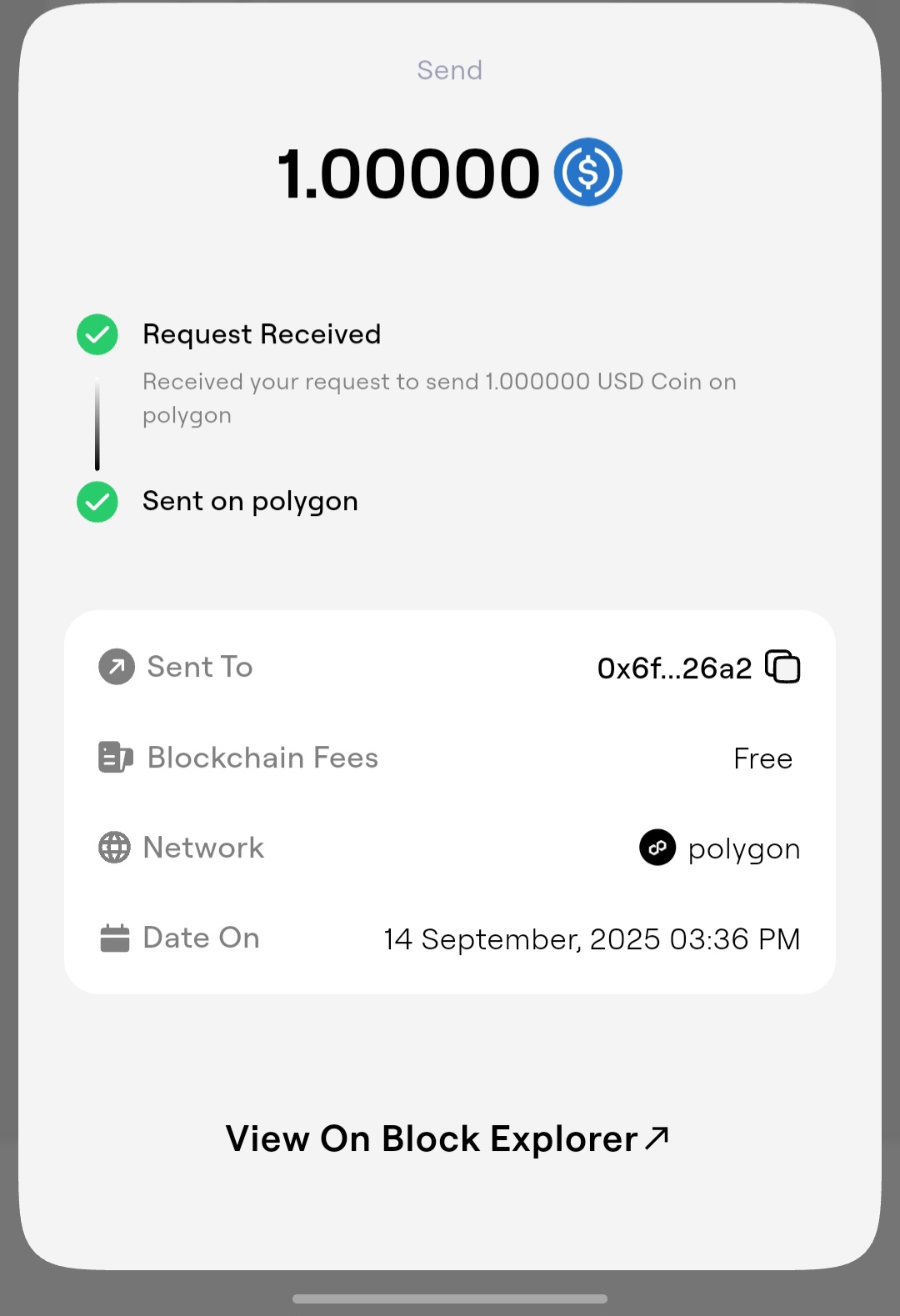Image resolution: width=900 pixels, height=1316 pixels.
Task: Tap the USD Coin token icon
Action: click(x=588, y=173)
